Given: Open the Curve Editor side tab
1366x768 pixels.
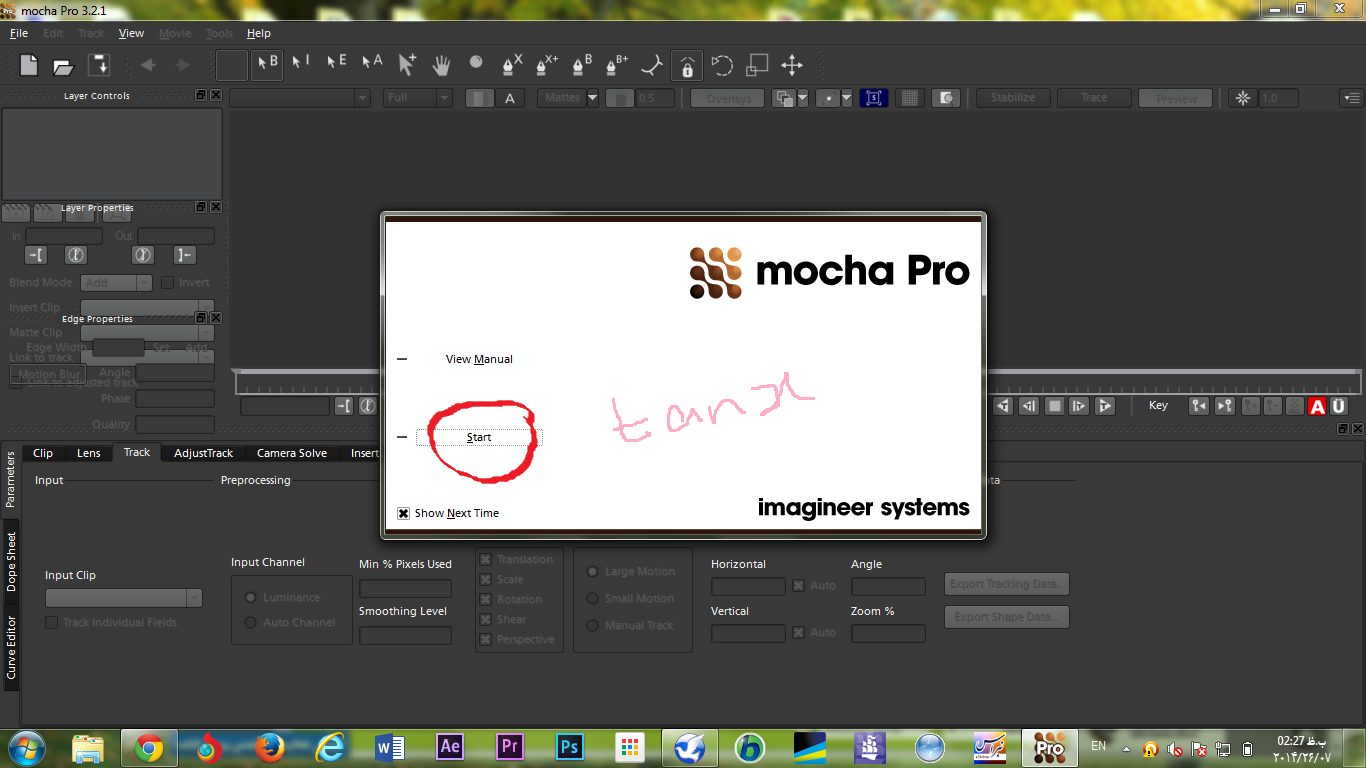Looking at the screenshot, I should click(x=11, y=648).
